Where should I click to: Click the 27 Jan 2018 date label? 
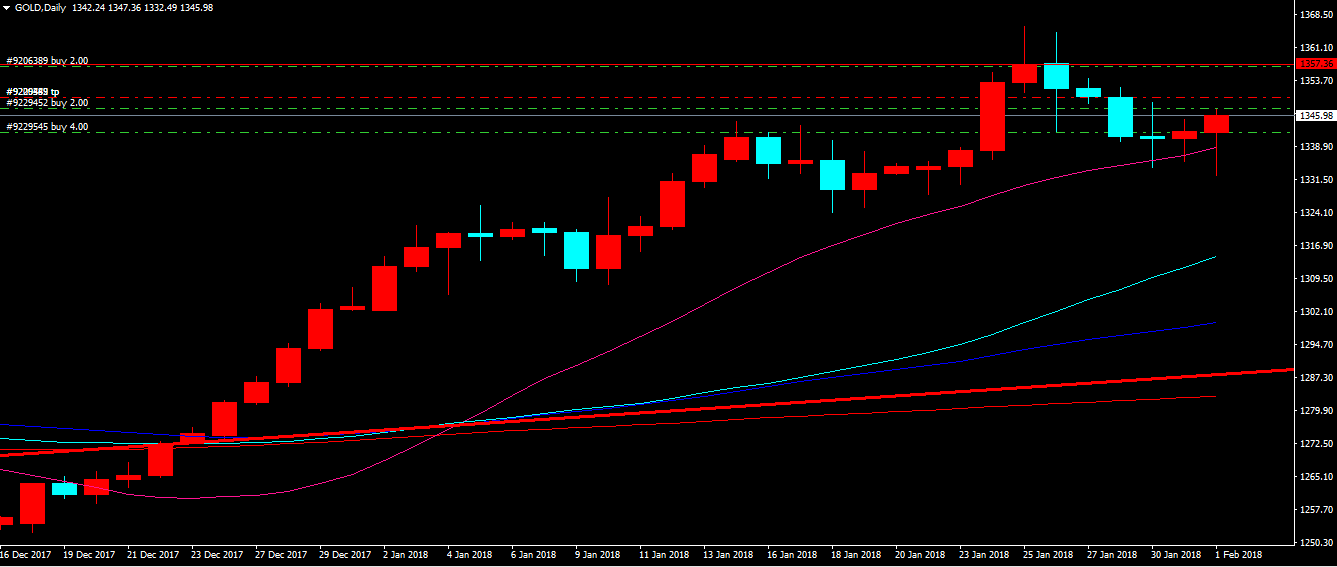[x=1113, y=555]
